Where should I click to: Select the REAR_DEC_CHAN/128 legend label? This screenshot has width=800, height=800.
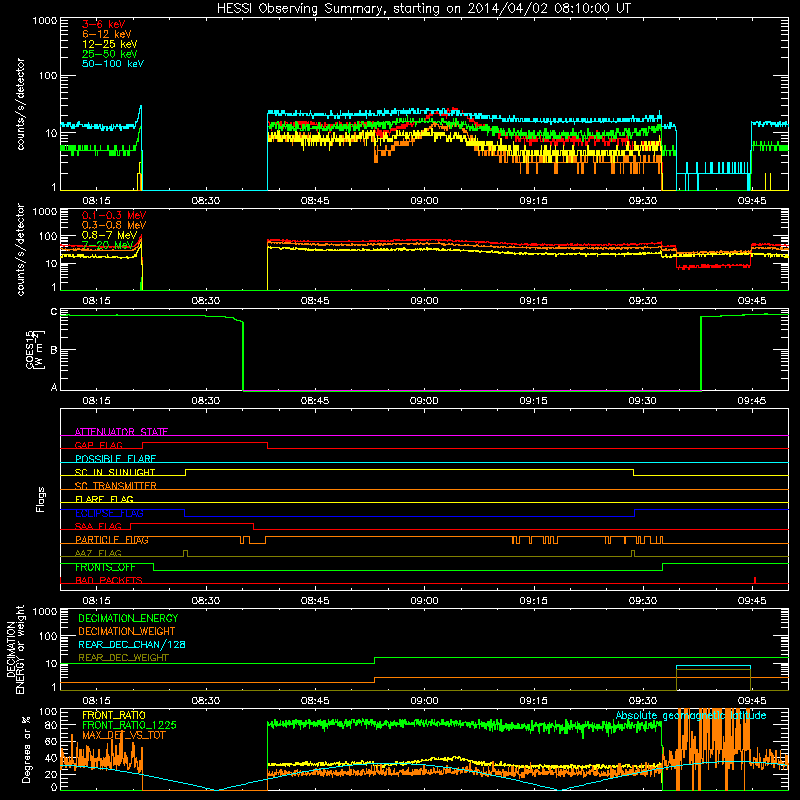132,644
